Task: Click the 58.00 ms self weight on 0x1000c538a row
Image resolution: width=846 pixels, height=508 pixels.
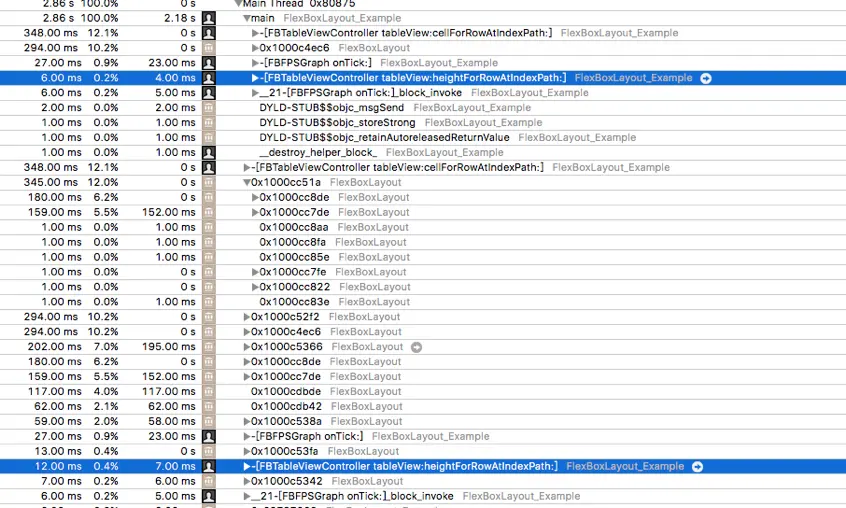Action: coord(172,422)
